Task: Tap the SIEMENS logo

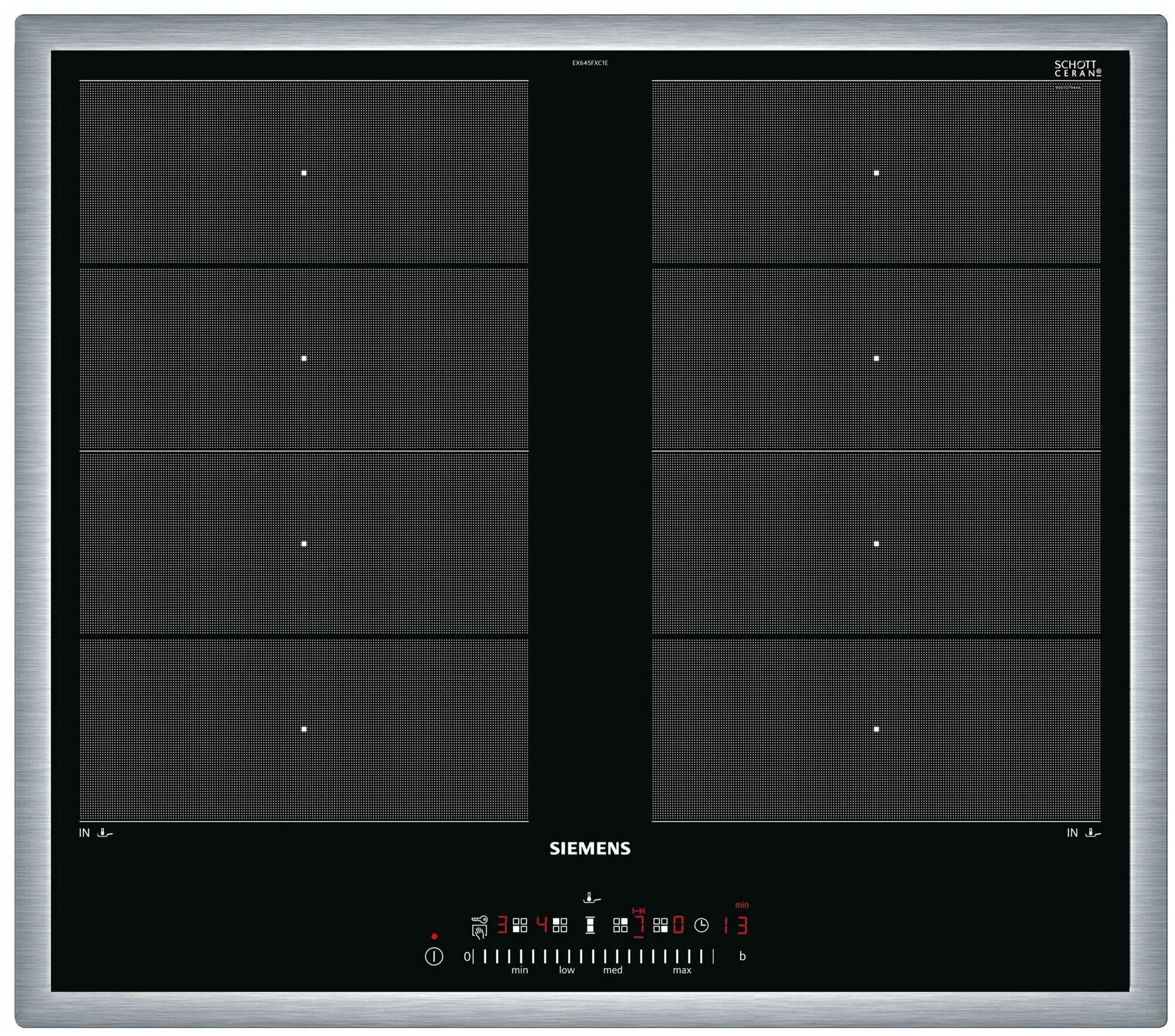Action: (x=590, y=849)
